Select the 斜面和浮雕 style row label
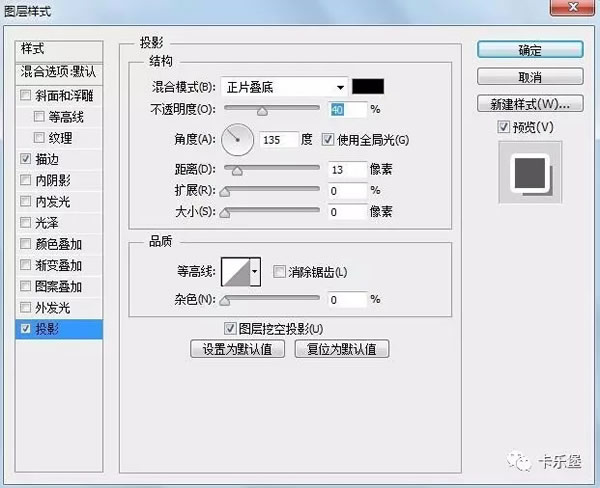The height and width of the screenshot is (488, 600). click(64, 95)
